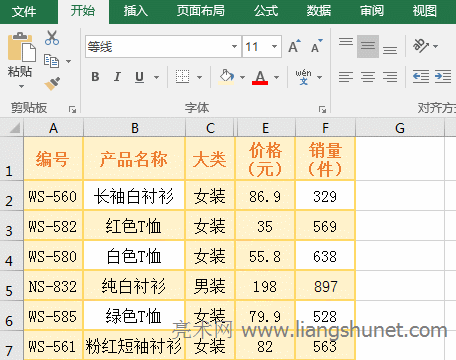
Task: Open the font size dropdown
Action: click(275, 46)
